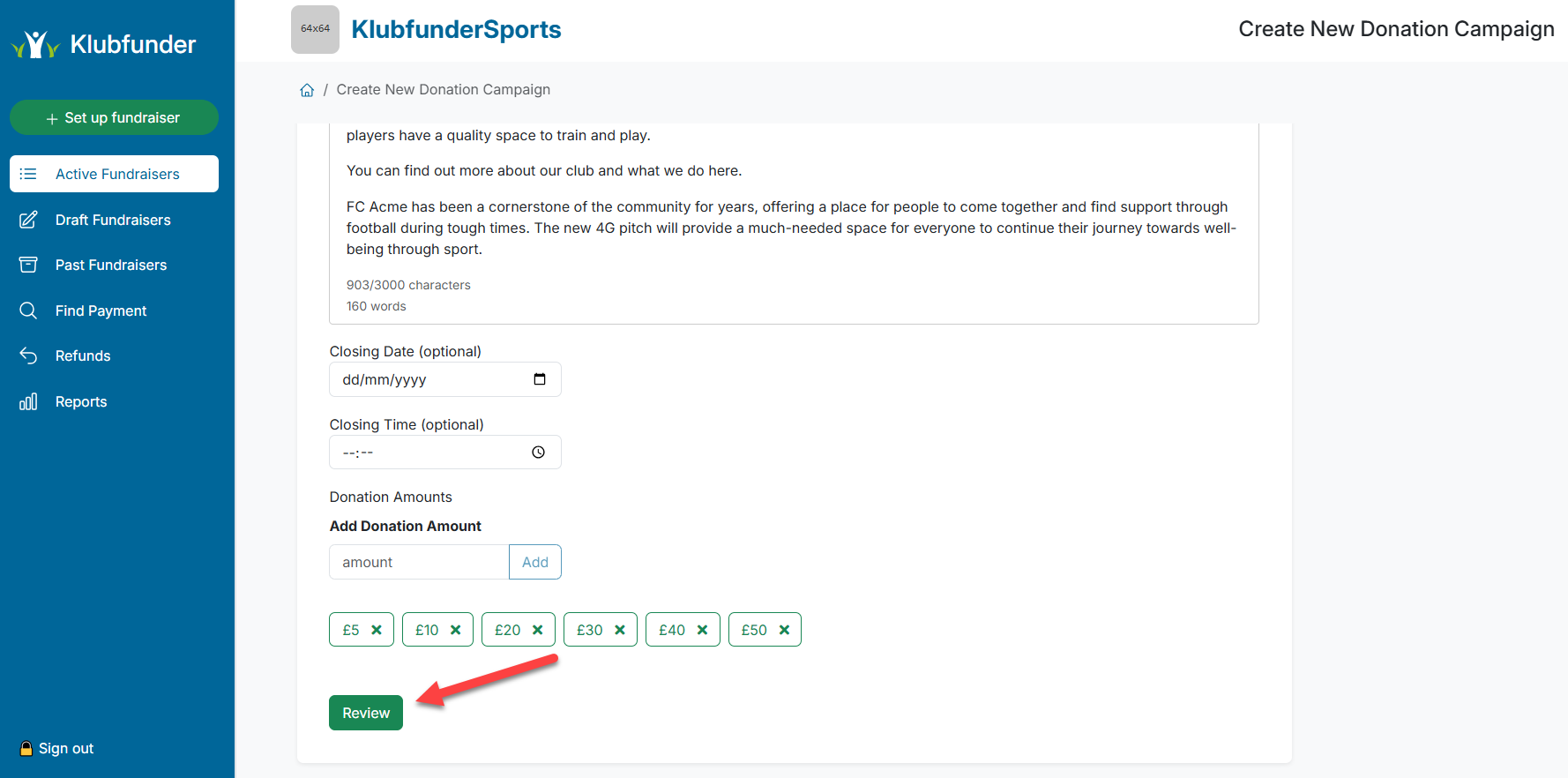Click the Klubfunder logo icon
1568x778 pixels.
point(35,44)
